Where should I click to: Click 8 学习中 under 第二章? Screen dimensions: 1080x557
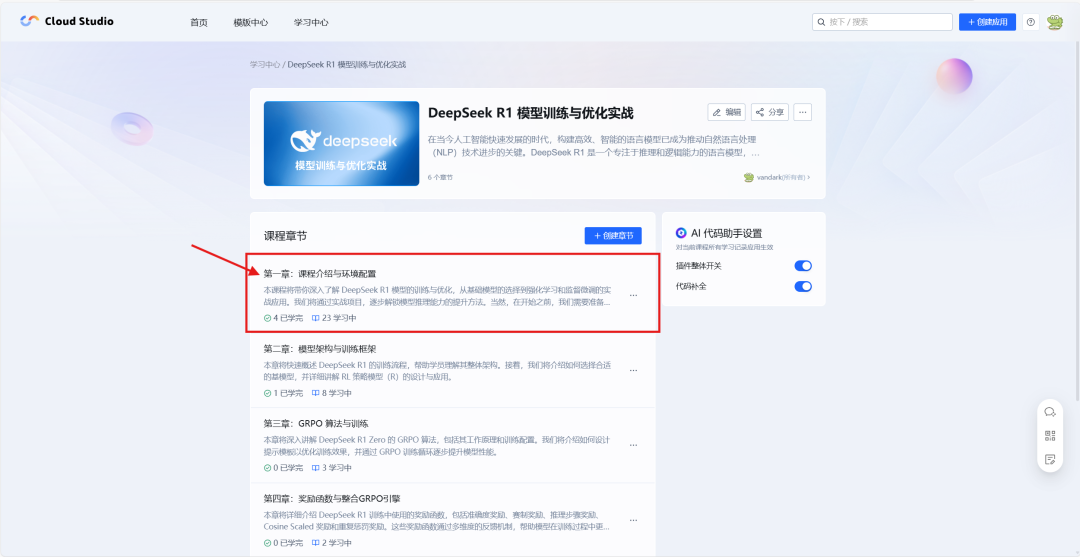tap(331, 393)
